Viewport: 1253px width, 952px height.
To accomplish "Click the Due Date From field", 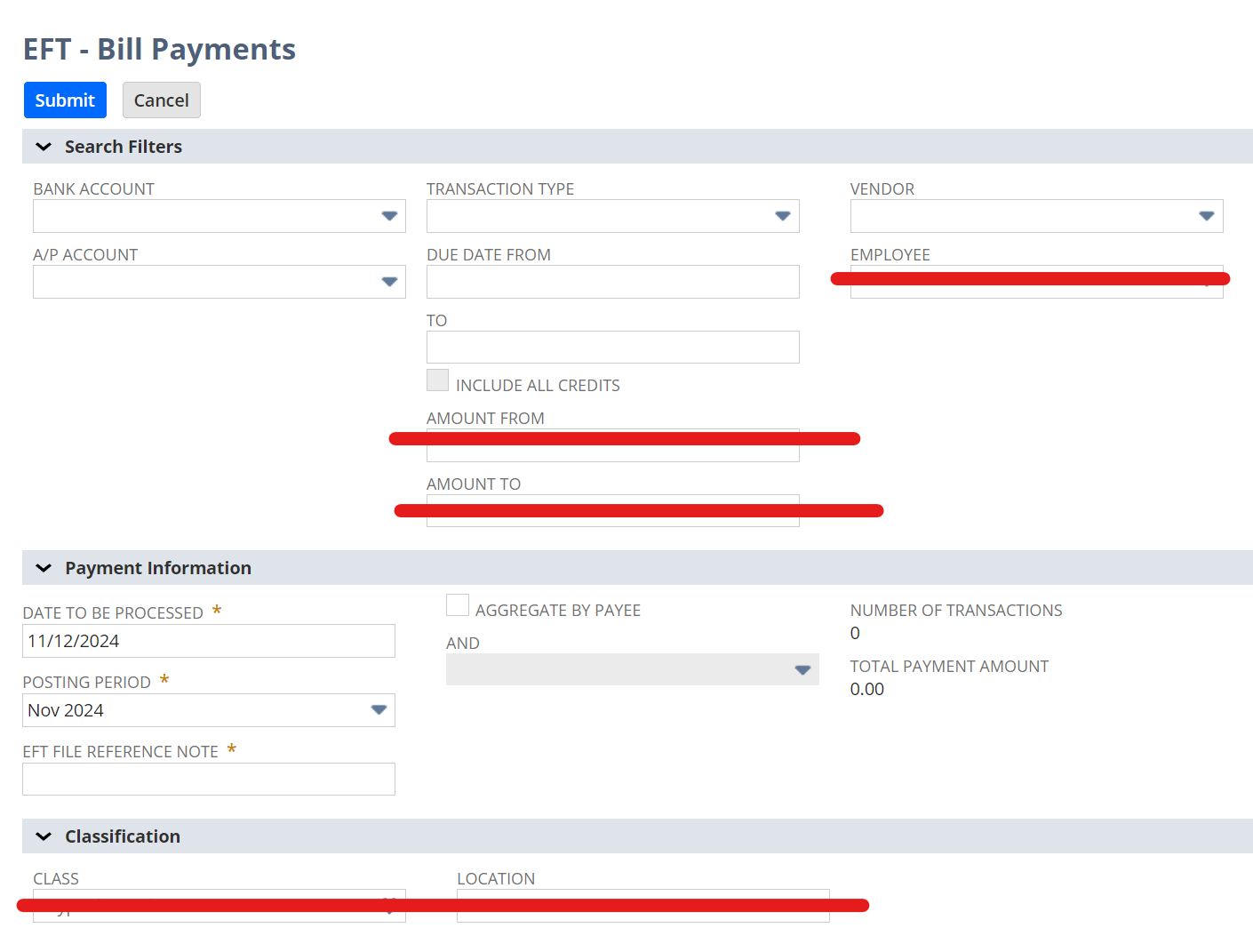I will (x=612, y=281).
